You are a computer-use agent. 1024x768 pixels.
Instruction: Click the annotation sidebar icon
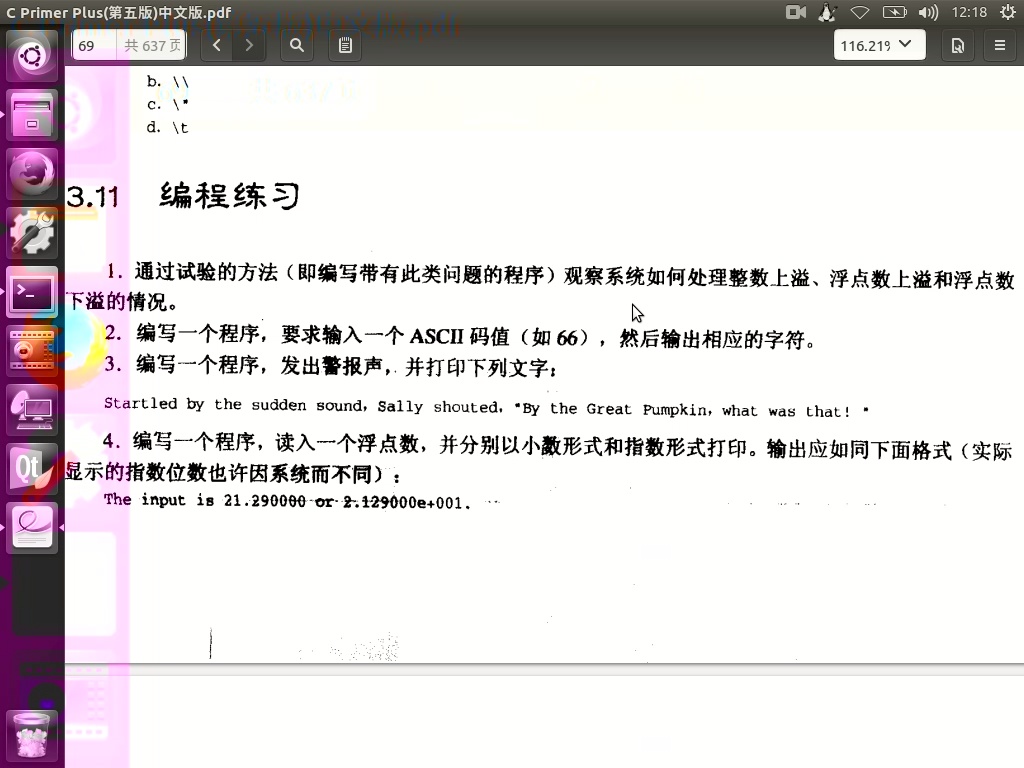coord(344,45)
